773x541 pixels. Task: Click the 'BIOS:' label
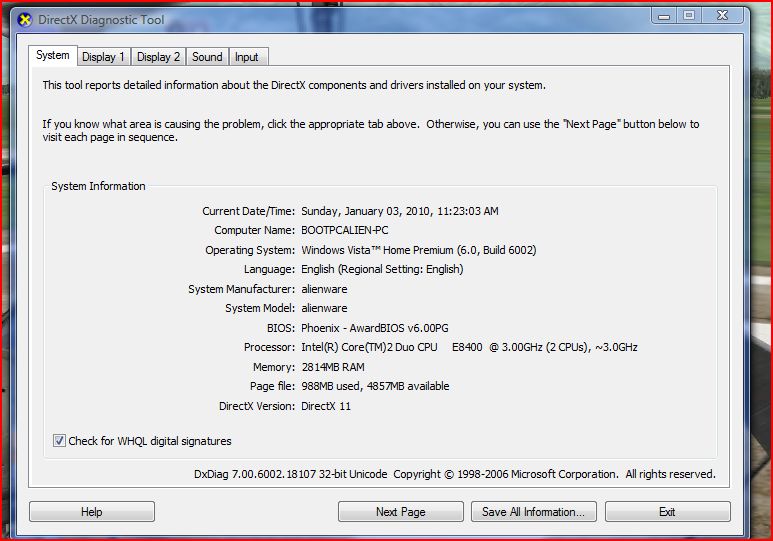pyautogui.click(x=281, y=328)
